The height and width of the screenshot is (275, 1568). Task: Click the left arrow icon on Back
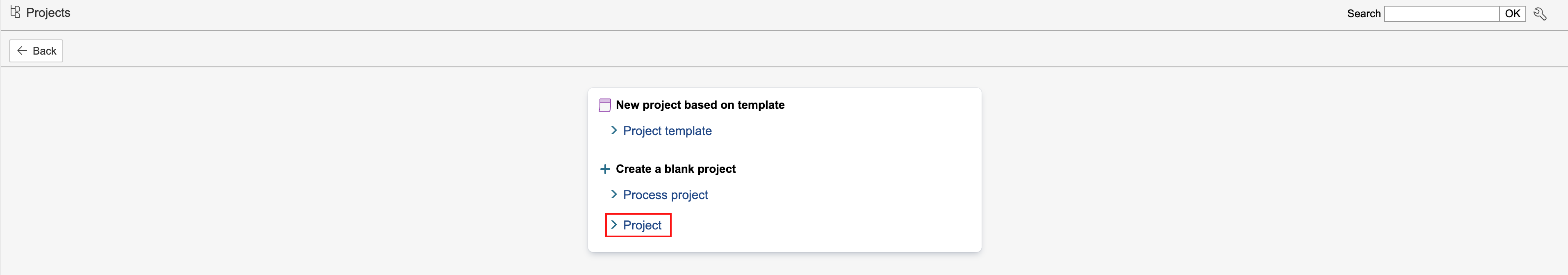click(22, 50)
